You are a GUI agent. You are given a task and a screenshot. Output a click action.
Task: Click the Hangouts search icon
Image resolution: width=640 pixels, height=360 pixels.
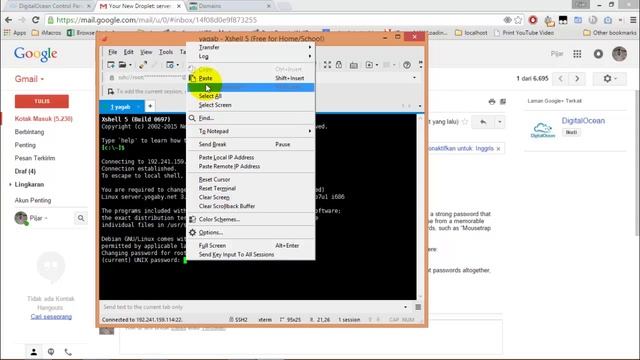pos(81,218)
